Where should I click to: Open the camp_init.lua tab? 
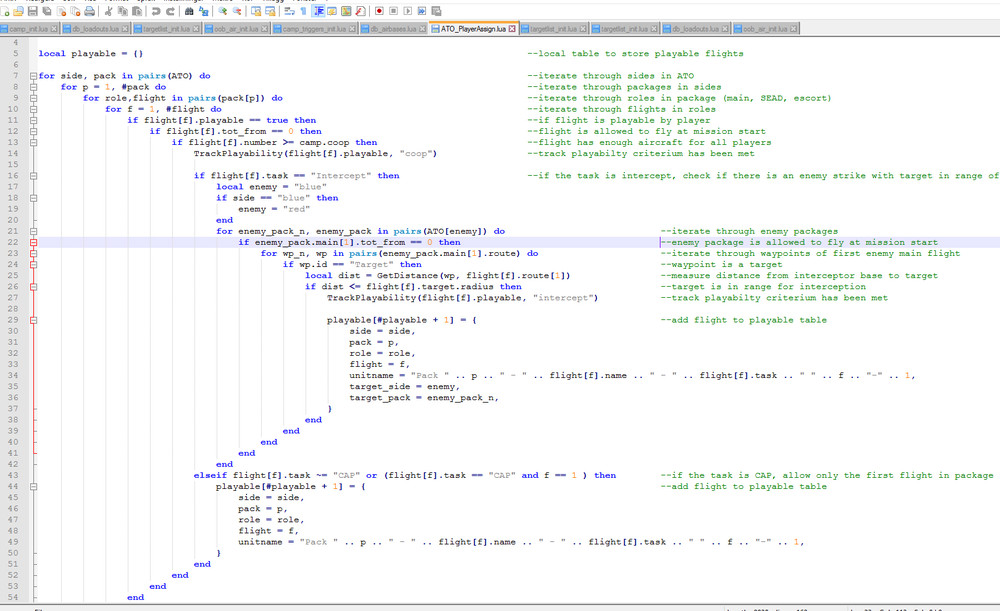click(x=28, y=29)
